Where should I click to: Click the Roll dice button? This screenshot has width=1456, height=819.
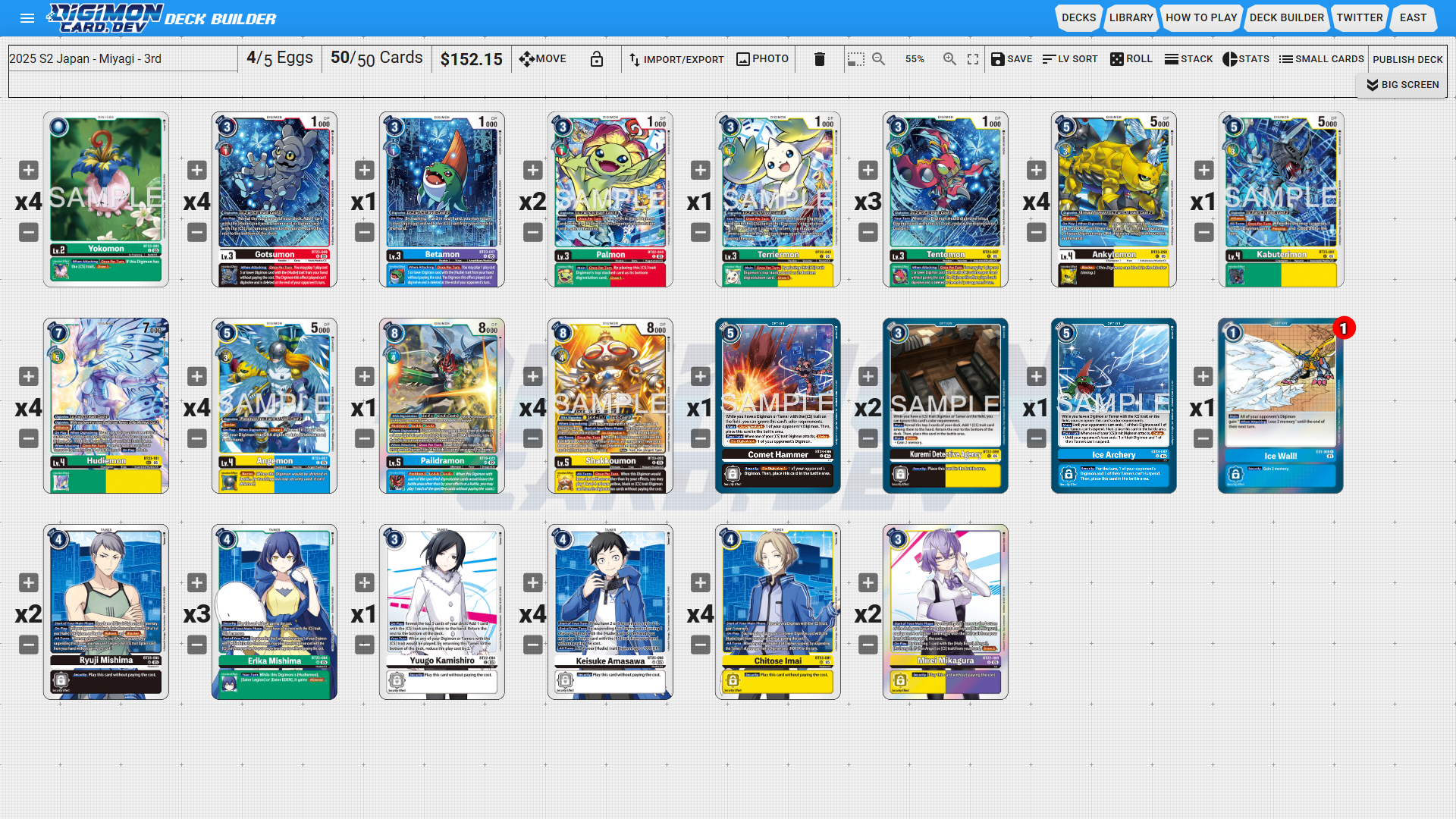click(1131, 59)
